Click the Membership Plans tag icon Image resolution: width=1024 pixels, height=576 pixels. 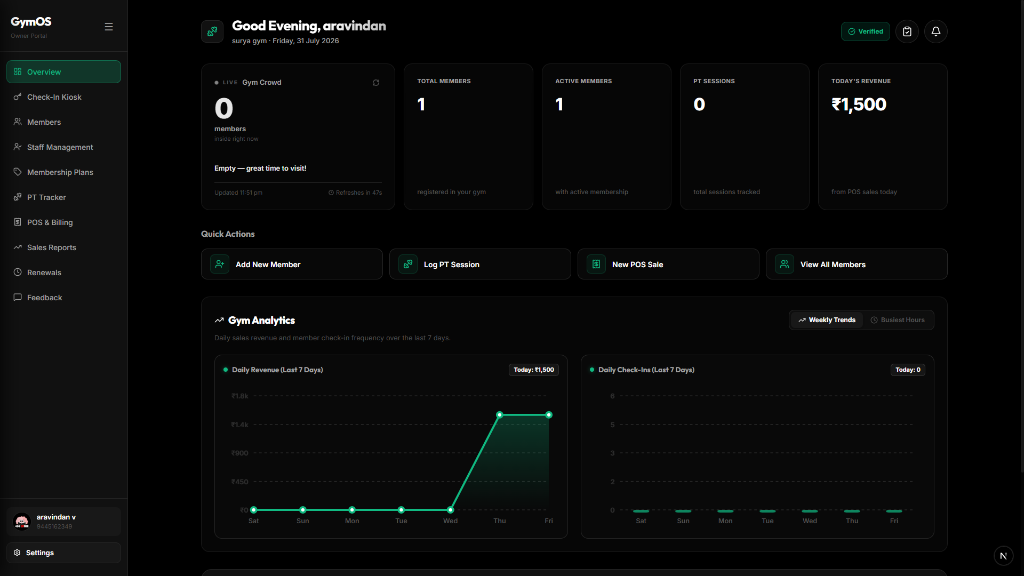[x=18, y=172]
